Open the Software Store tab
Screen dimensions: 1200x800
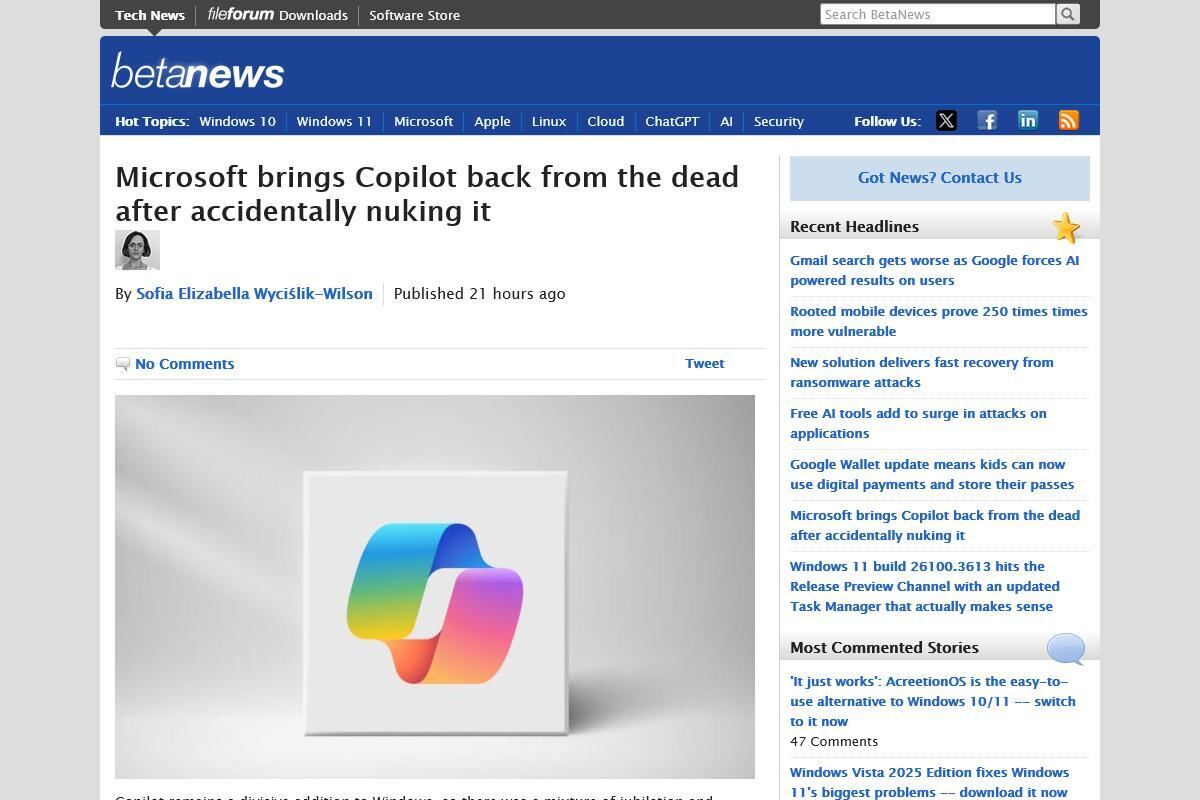(x=414, y=15)
